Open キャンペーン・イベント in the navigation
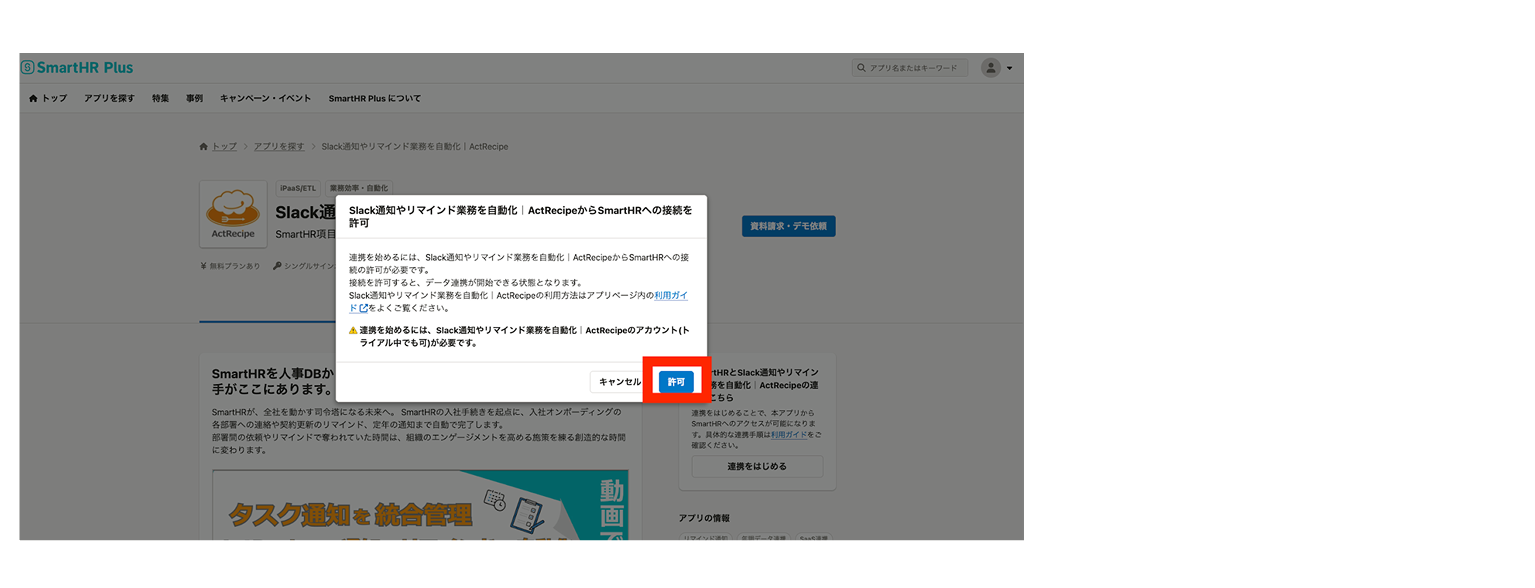Image resolution: width=1535 pixels, height=588 pixels. (x=265, y=99)
